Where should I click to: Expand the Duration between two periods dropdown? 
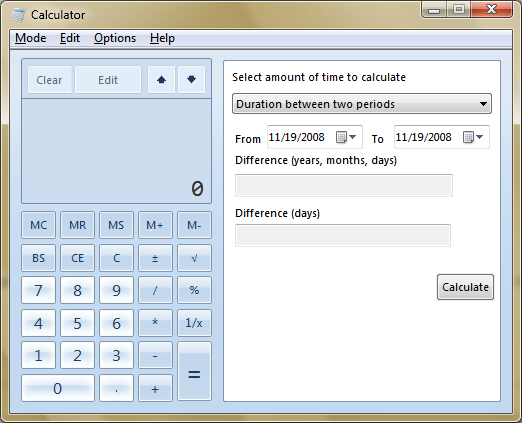[x=362, y=104]
